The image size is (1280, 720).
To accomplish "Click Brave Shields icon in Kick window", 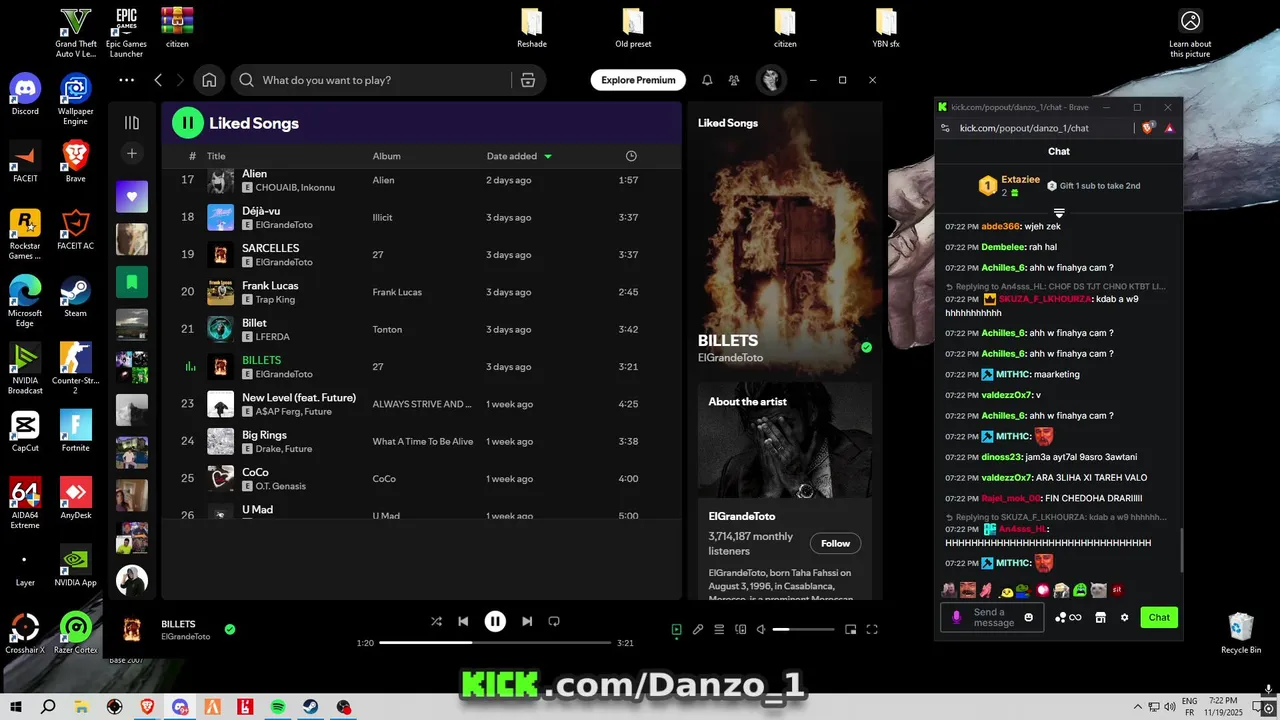I will (1149, 128).
